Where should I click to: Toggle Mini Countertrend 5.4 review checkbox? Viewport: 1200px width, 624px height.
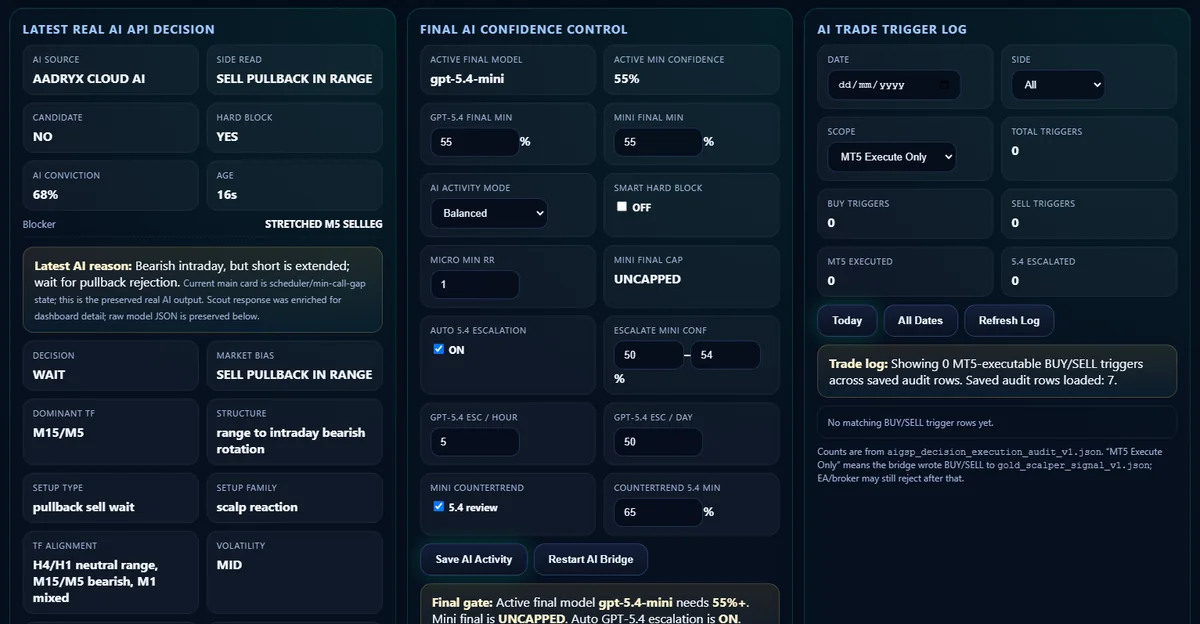(438, 507)
